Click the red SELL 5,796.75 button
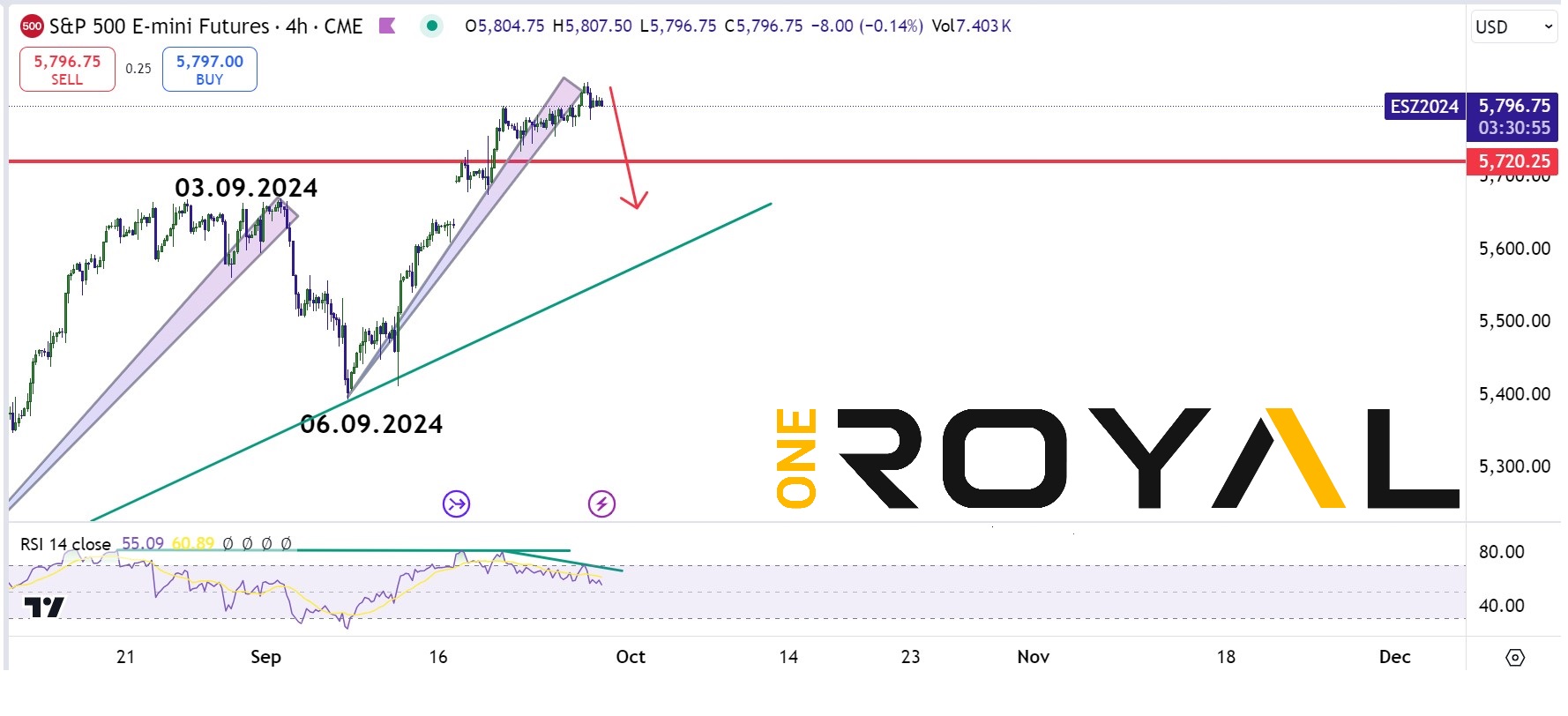Screen dimensions: 1568x716 [67, 70]
